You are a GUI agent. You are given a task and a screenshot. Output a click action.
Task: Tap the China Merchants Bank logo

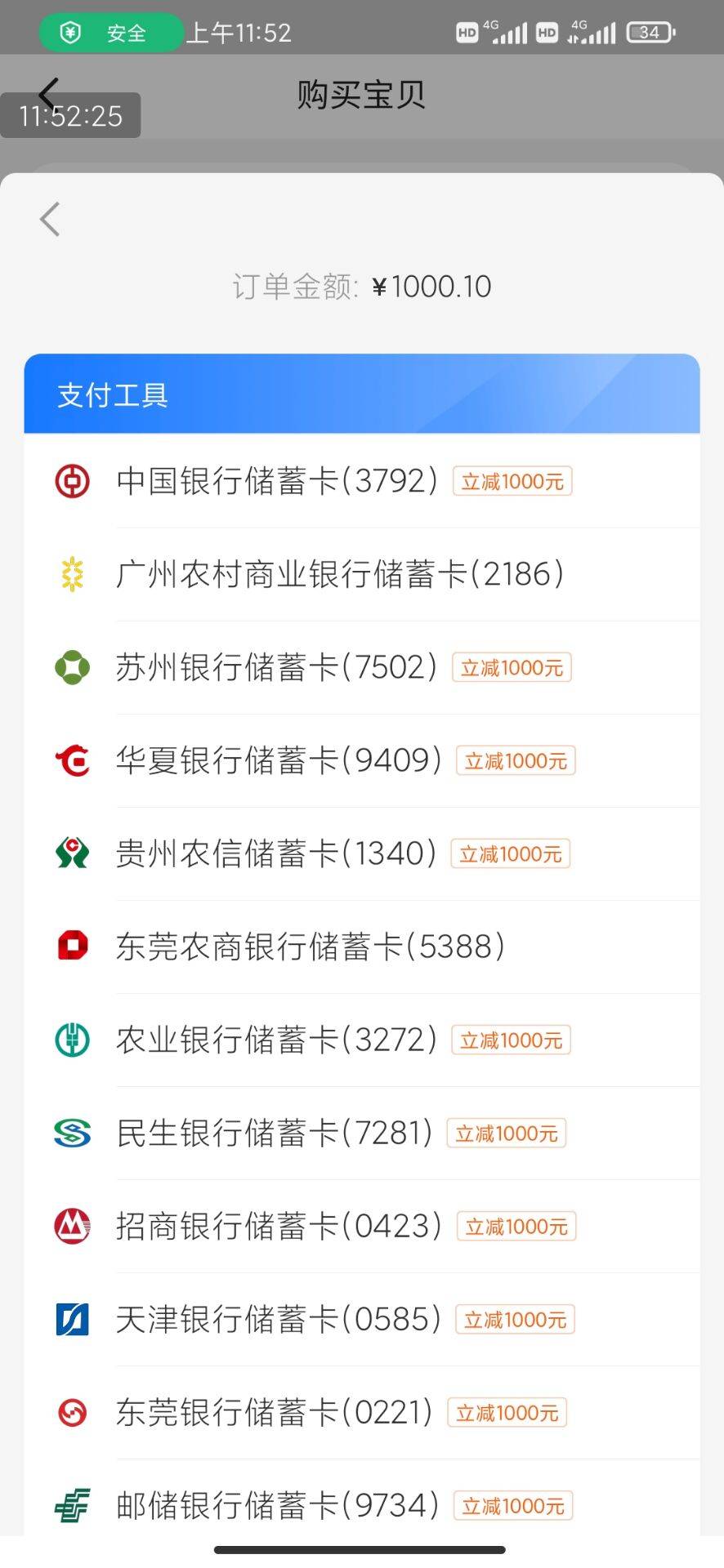[72, 1226]
